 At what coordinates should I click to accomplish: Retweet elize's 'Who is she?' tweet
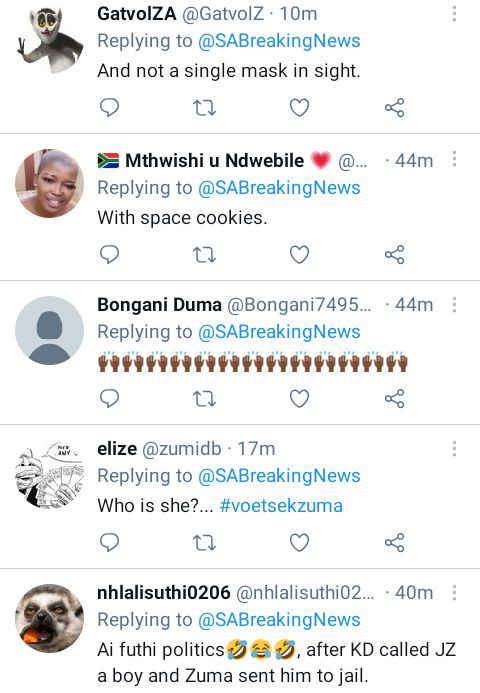(x=205, y=543)
